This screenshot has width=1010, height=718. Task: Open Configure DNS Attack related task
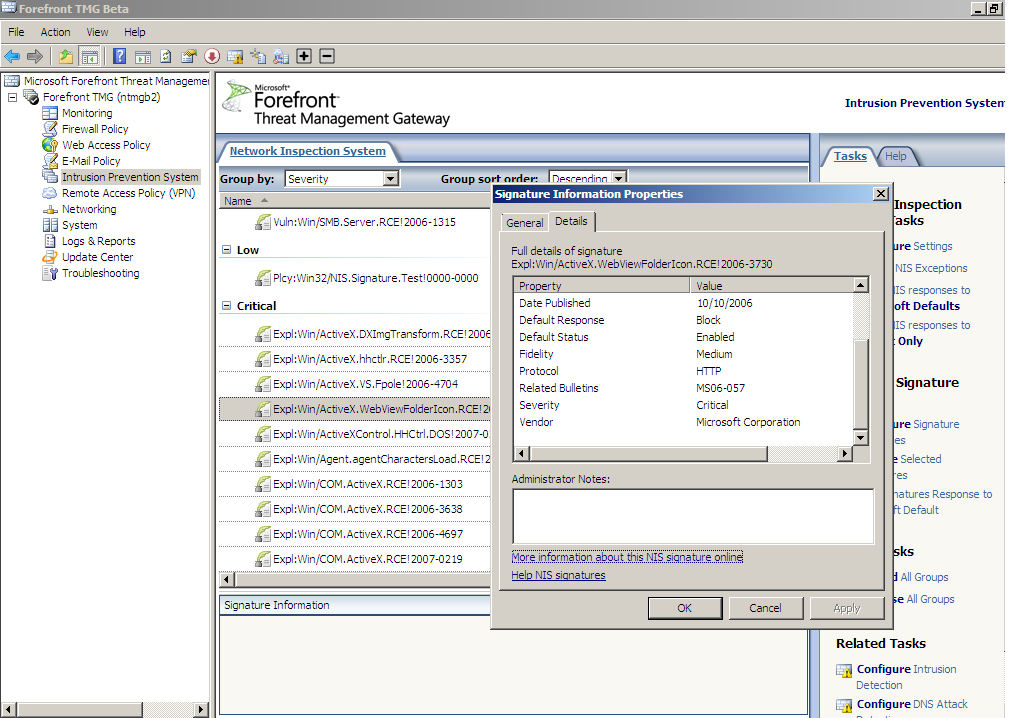pos(912,704)
